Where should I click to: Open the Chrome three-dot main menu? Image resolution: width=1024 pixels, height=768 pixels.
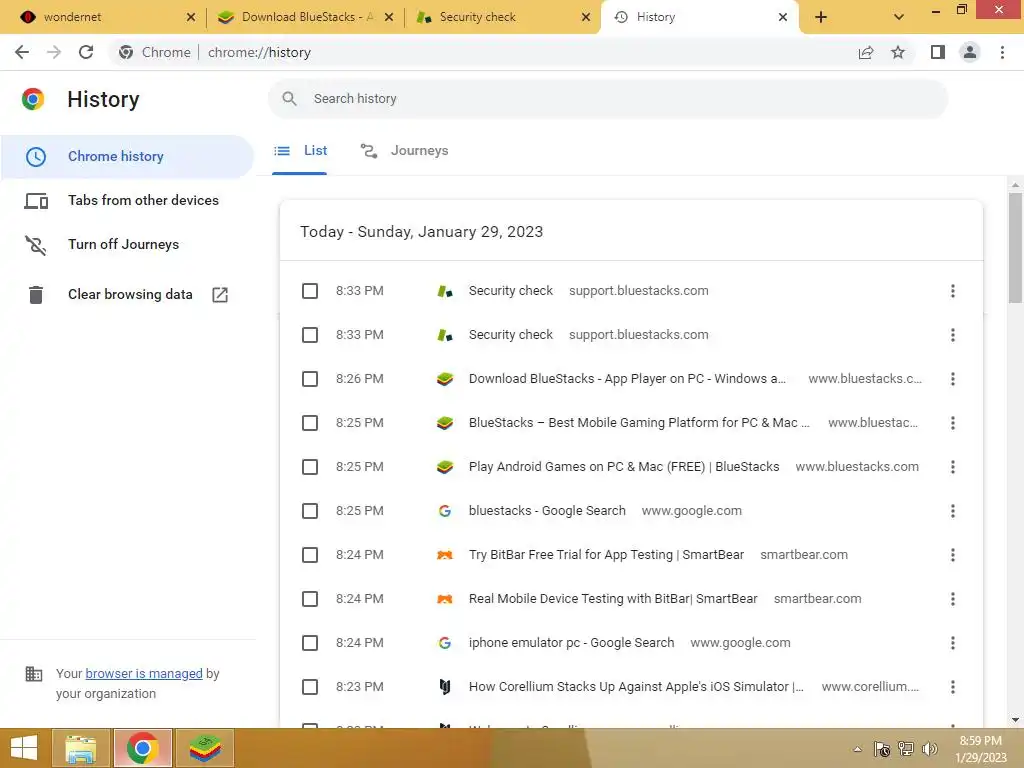point(1002,52)
